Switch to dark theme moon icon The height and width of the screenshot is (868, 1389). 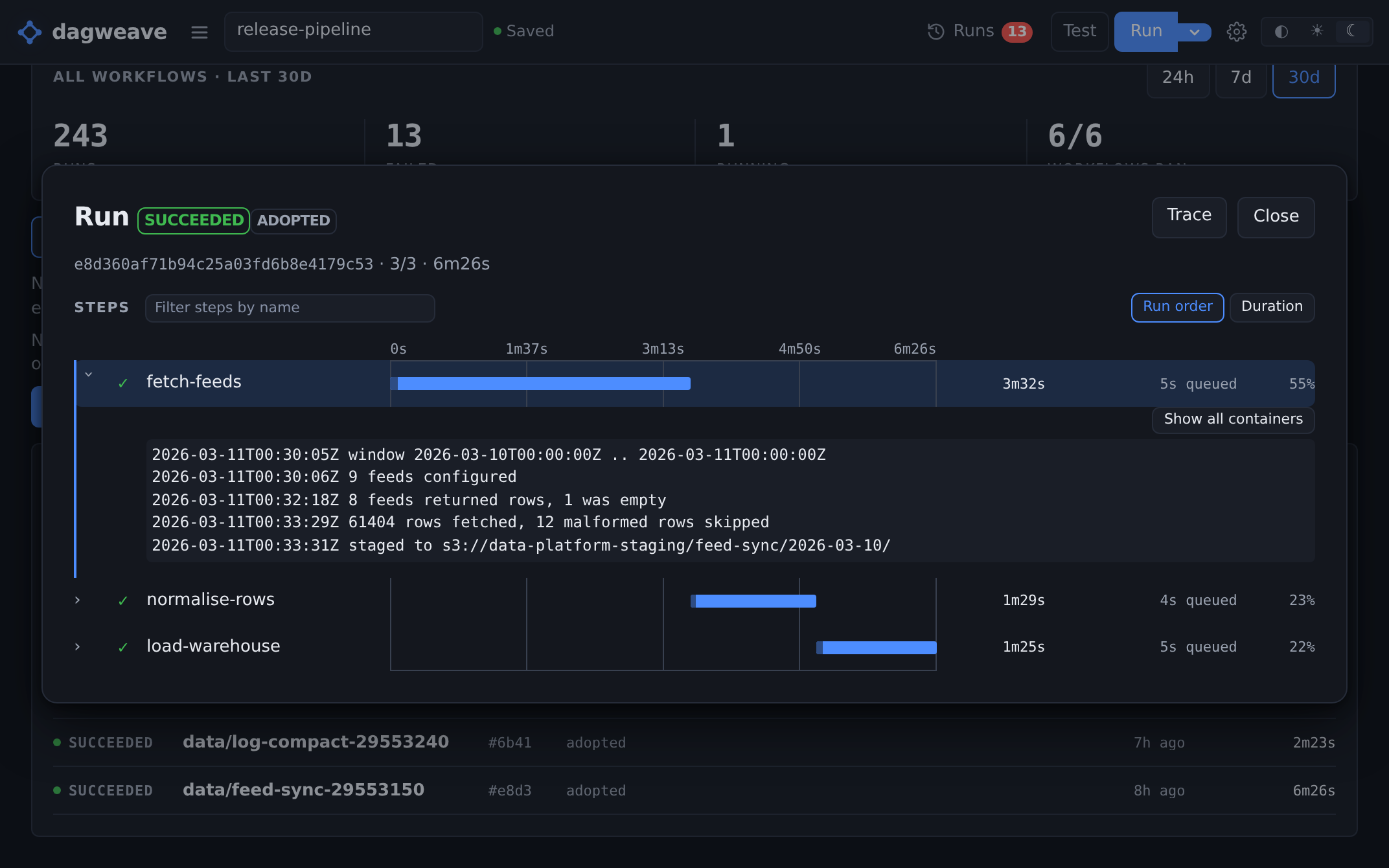pyautogui.click(x=1352, y=31)
